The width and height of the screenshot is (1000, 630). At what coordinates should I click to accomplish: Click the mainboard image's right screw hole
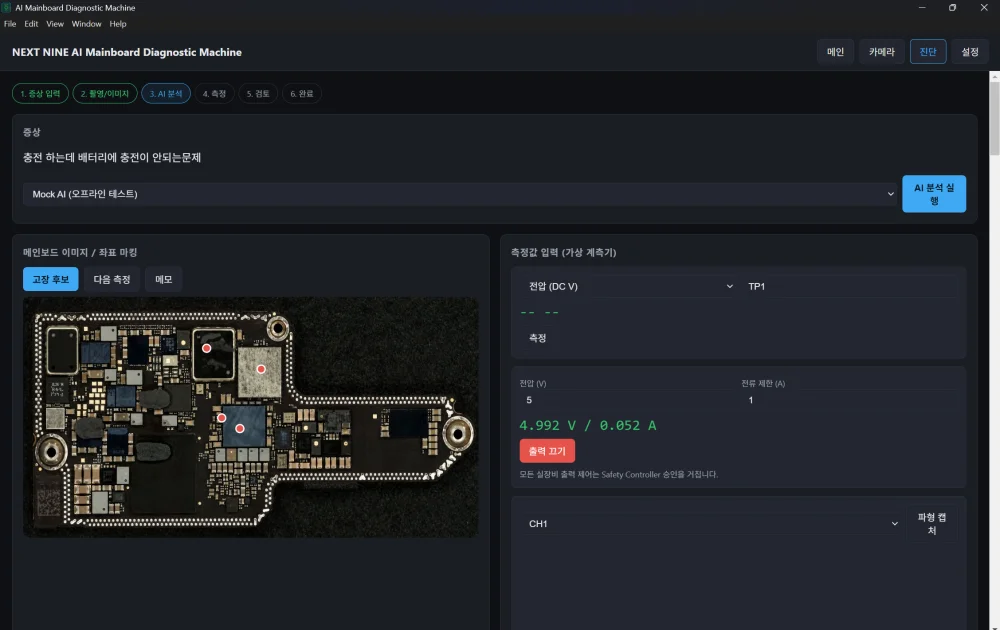458,434
